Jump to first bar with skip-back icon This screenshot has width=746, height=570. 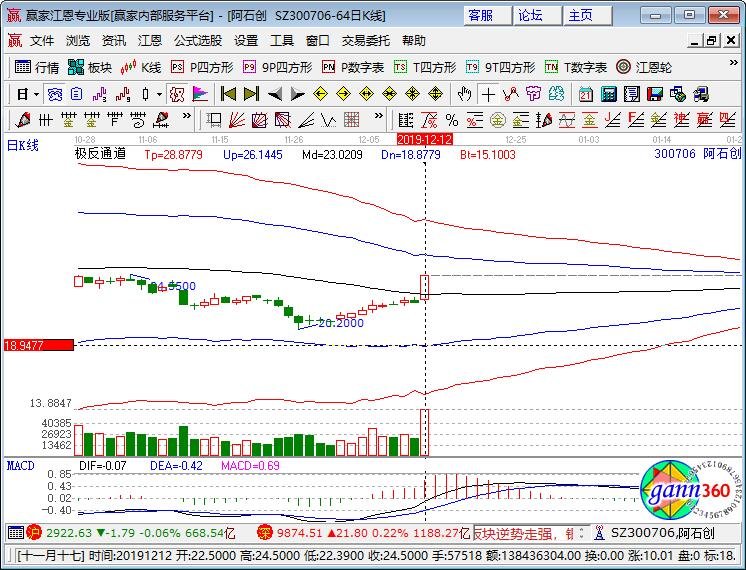pos(229,94)
